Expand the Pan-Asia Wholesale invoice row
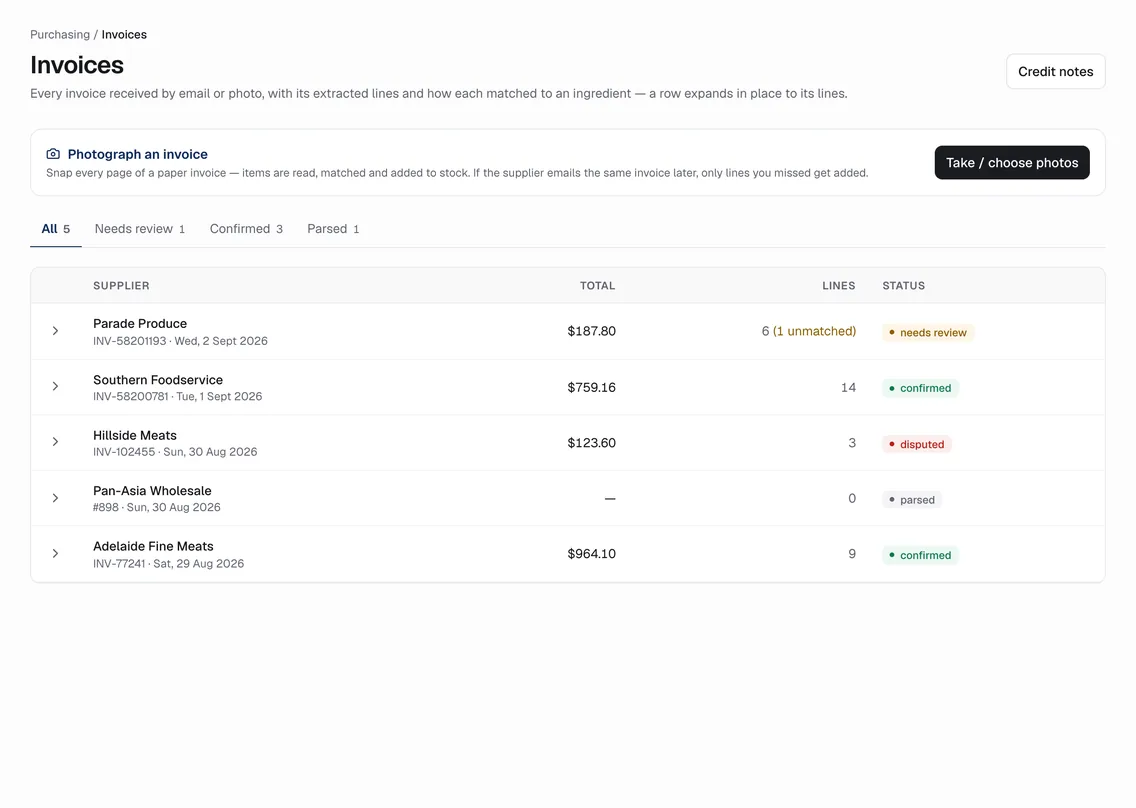The image size is (1136, 808). 55,498
